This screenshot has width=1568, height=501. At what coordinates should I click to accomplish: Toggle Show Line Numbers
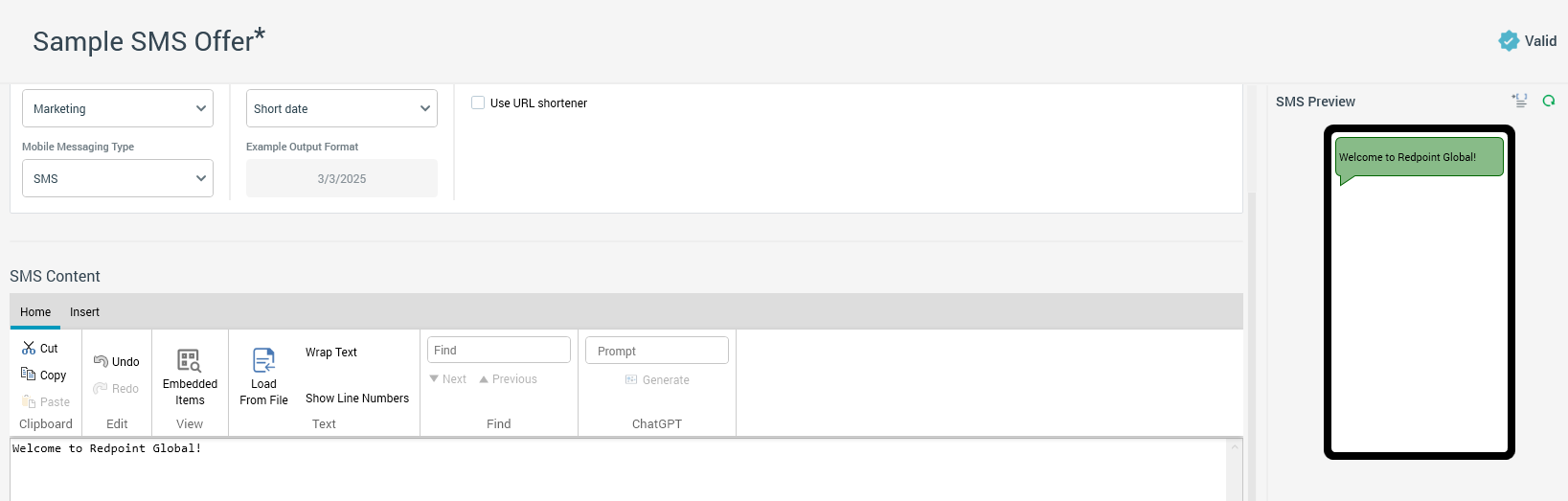click(357, 399)
